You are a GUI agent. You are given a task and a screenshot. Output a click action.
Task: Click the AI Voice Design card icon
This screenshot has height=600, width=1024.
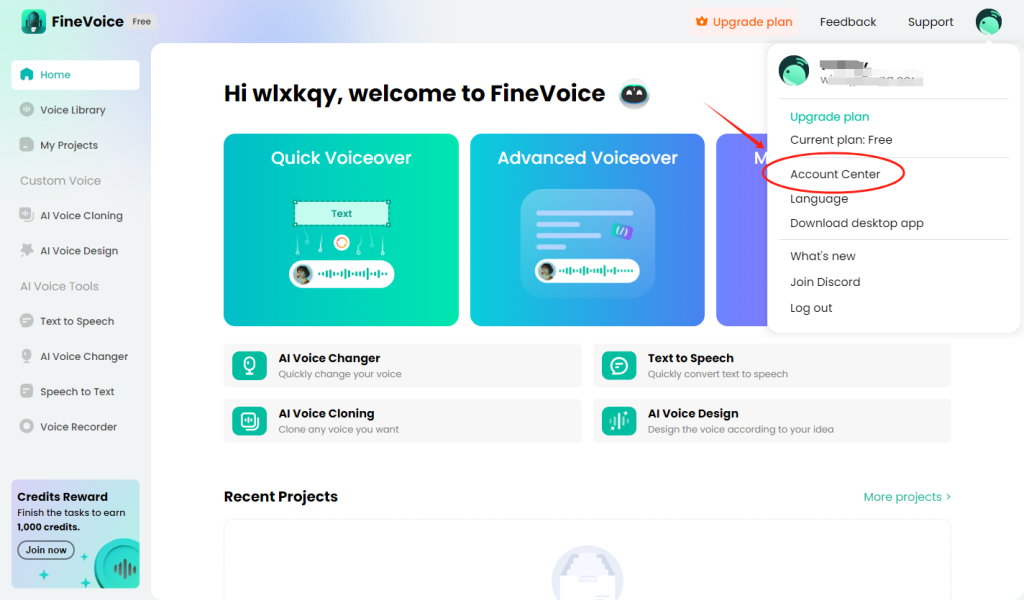tap(618, 421)
